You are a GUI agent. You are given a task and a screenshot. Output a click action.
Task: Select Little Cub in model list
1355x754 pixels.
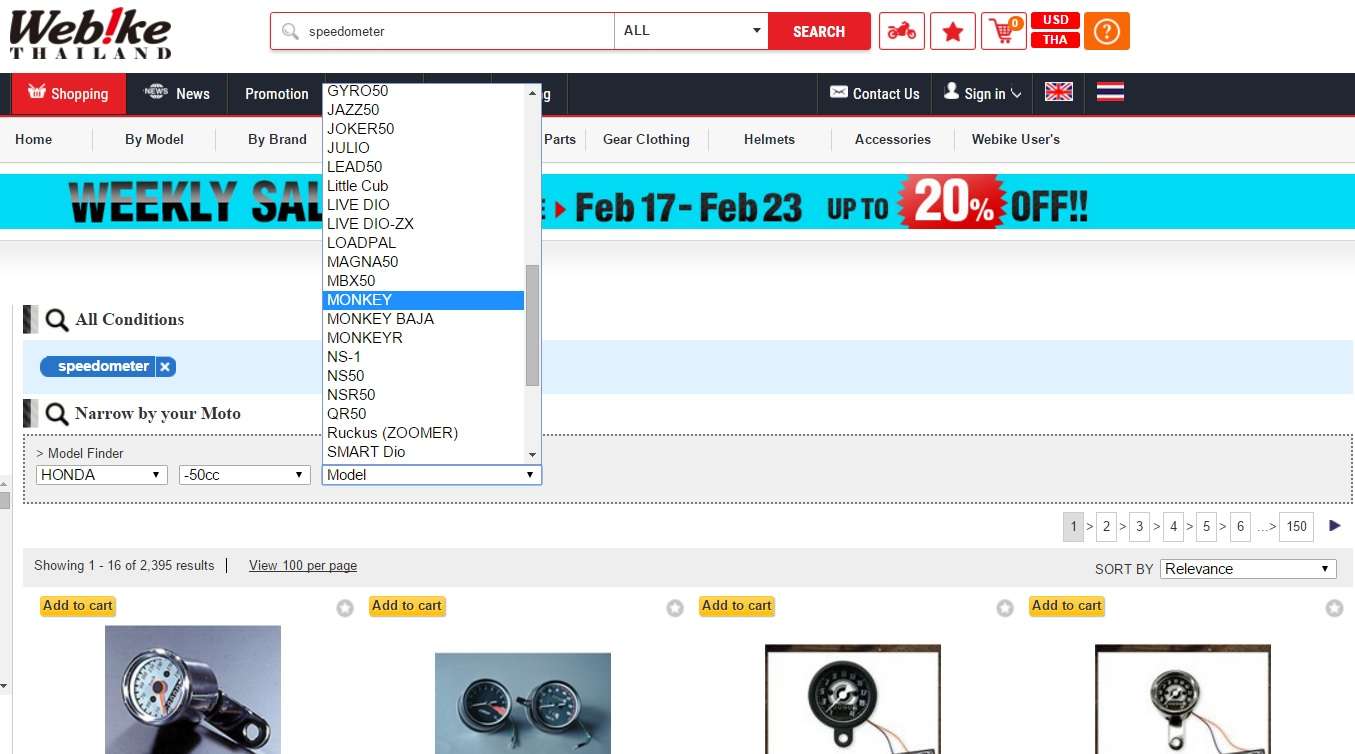pyautogui.click(x=424, y=186)
